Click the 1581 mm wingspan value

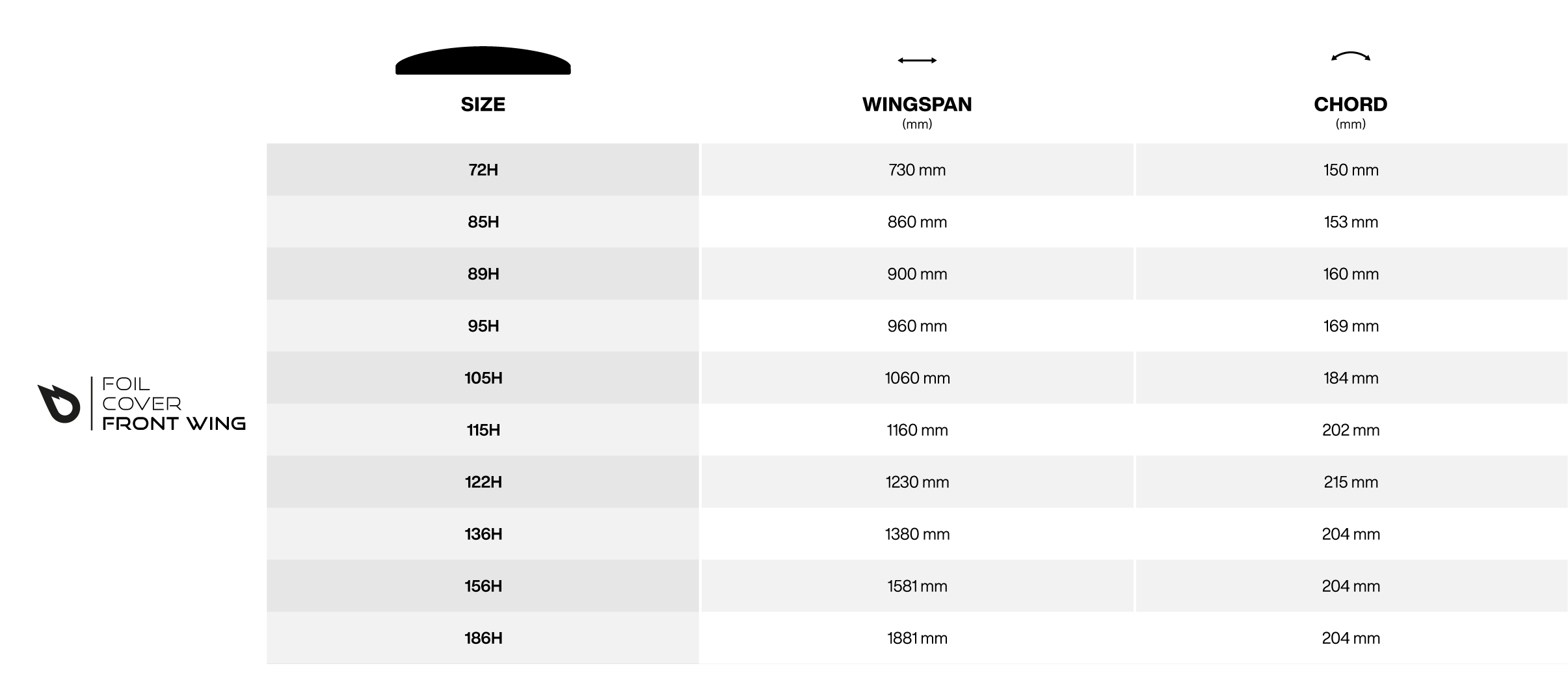pyautogui.click(x=917, y=586)
